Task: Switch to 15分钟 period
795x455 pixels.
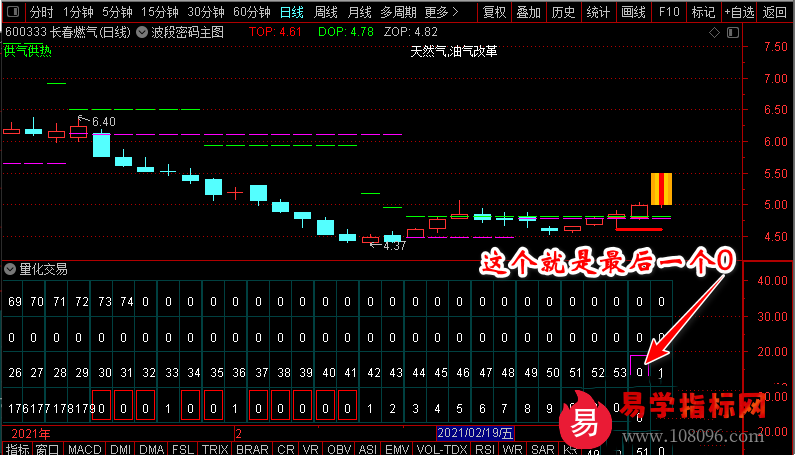Action: point(159,12)
